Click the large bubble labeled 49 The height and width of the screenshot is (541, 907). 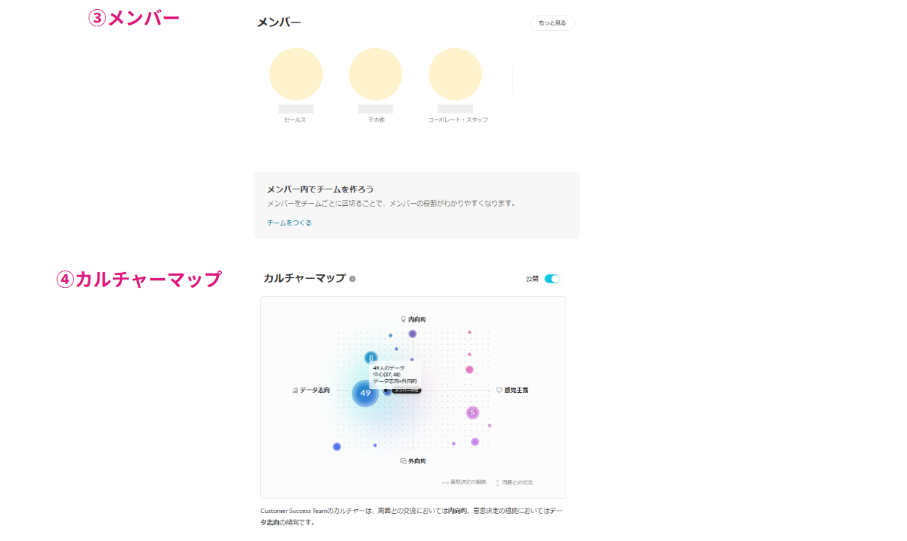point(365,393)
